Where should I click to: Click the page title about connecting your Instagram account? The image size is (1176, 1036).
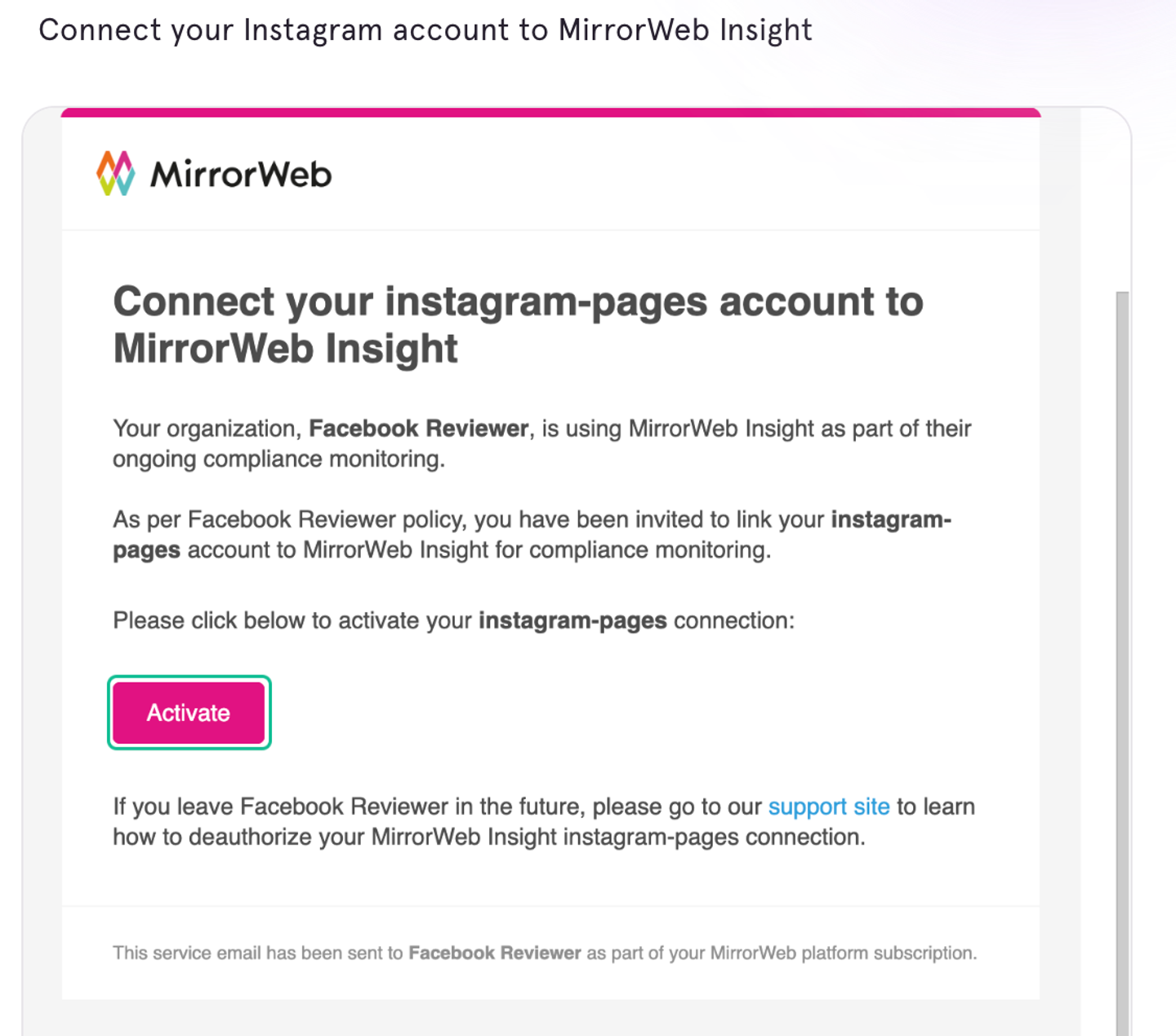(425, 30)
